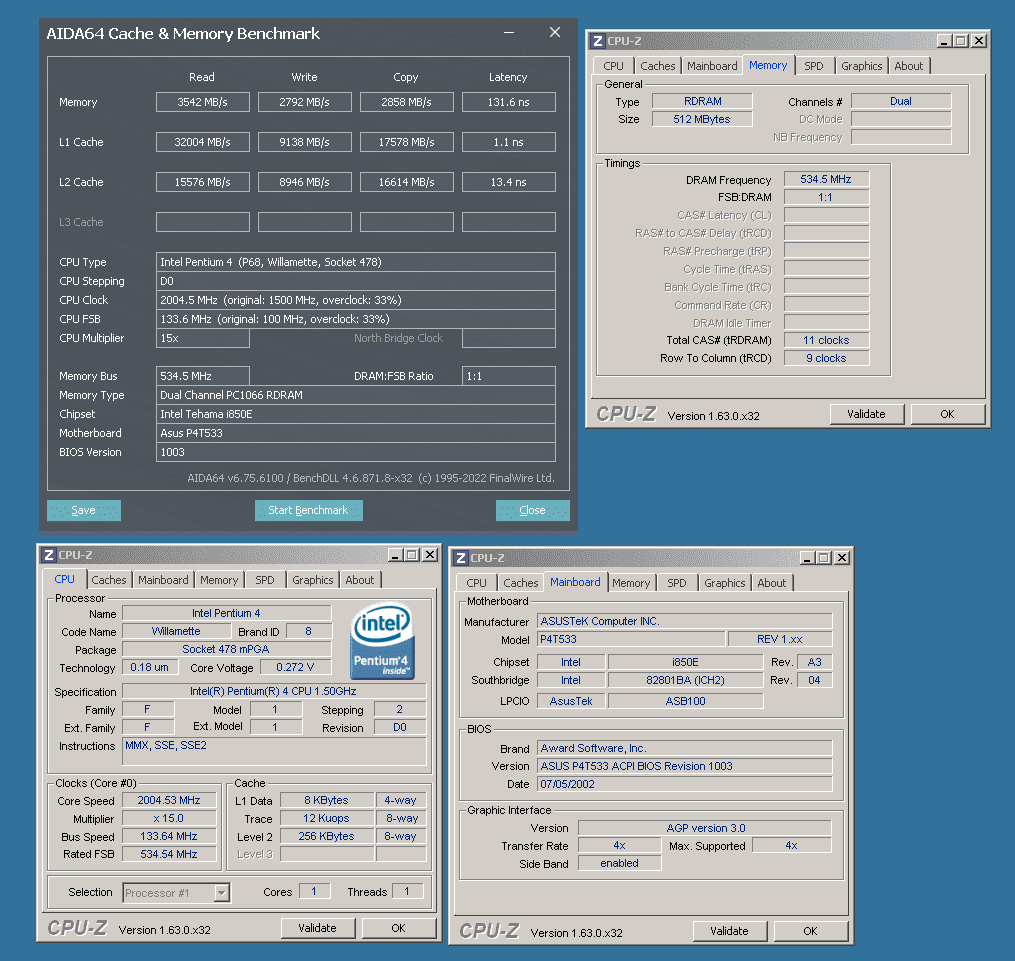Click the Chipset Intel Tehama i850E value
Image resolution: width=1015 pixels, height=961 pixels.
click(355, 414)
